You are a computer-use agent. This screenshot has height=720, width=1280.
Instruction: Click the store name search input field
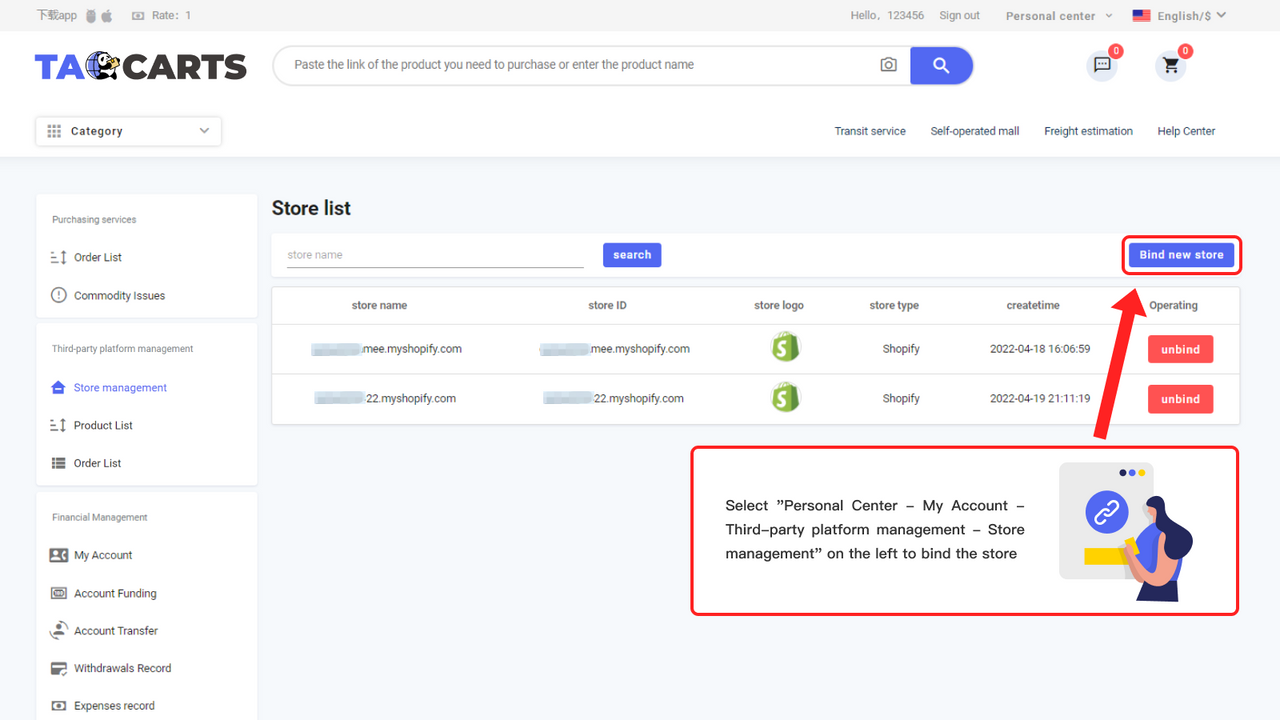click(430, 254)
